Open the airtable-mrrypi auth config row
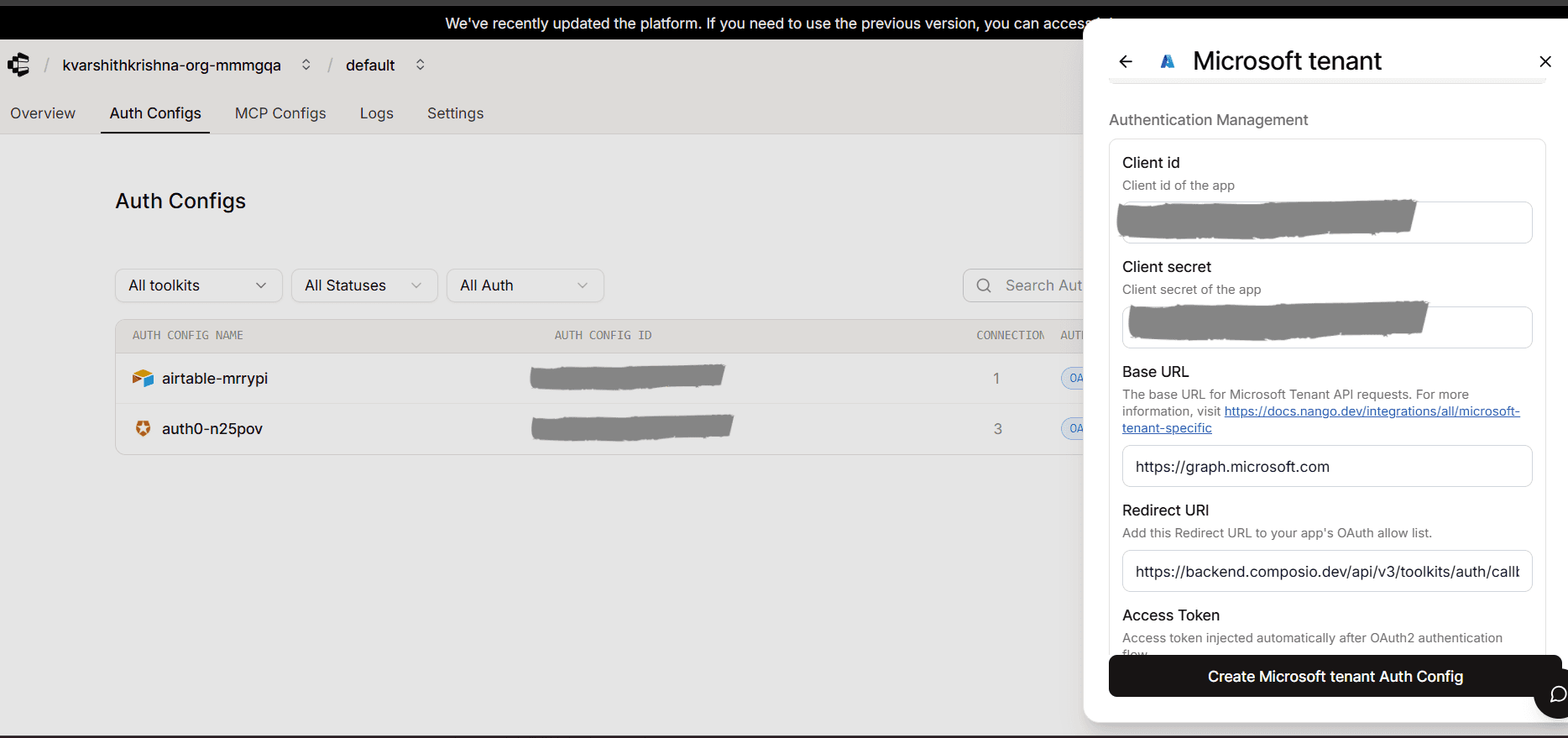The height and width of the screenshot is (738, 1568). coord(599,379)
